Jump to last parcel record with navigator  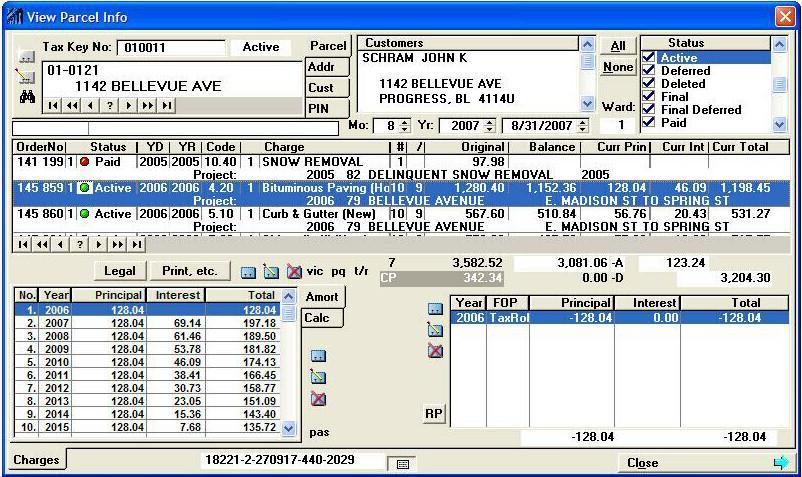coord(167,106)
